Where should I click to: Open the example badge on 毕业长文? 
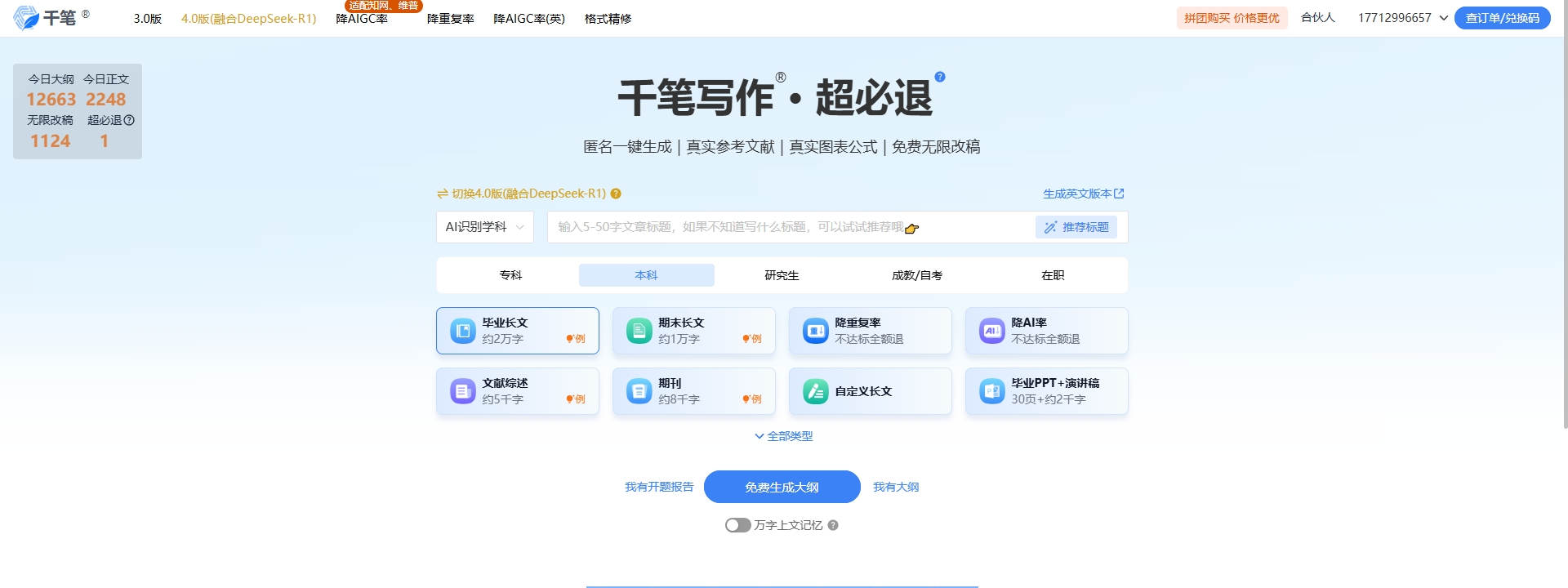(x=576, y=339)
